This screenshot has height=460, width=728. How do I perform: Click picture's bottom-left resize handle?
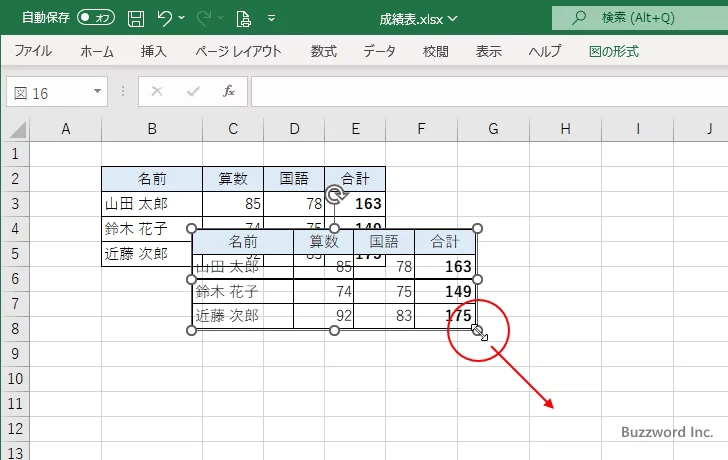coord(191,330)
